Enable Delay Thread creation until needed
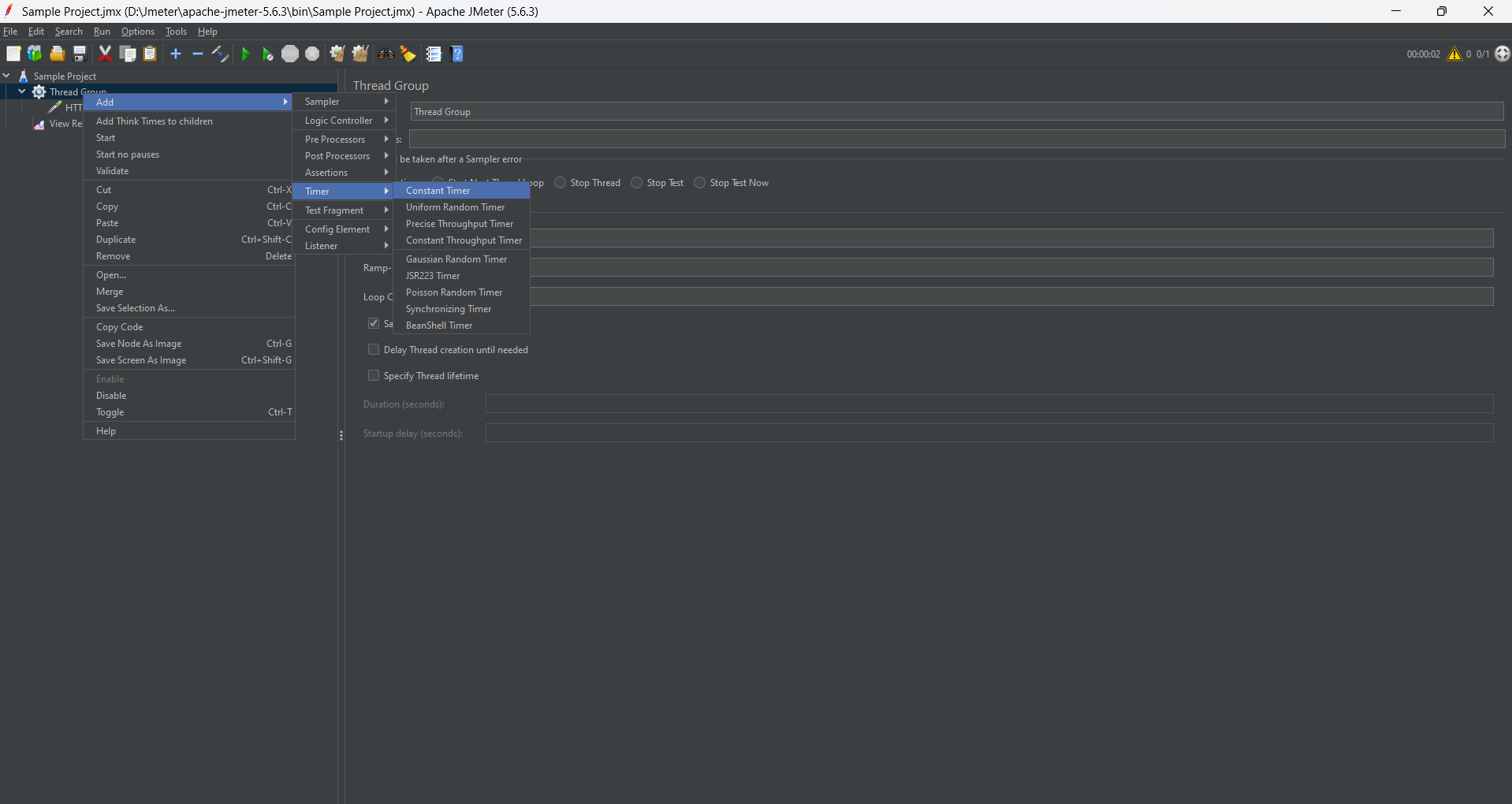1512x804 pixels. (373, 349)
